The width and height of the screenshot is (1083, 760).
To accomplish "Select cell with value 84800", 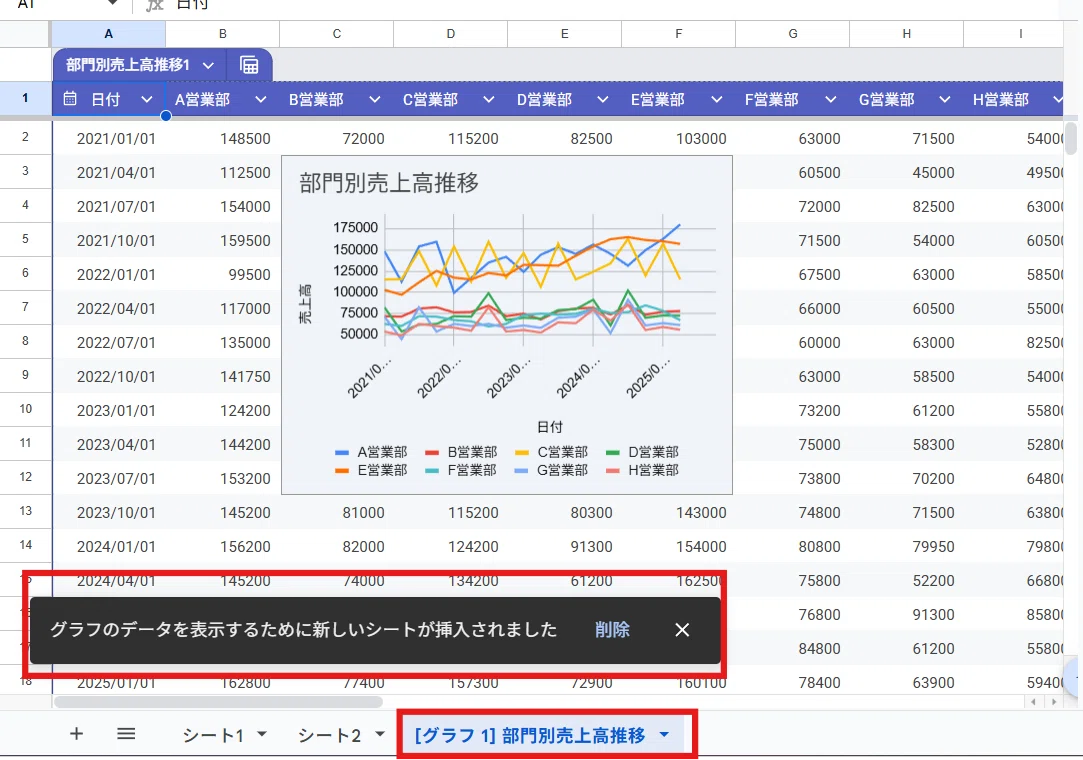I will pos(793,649).
